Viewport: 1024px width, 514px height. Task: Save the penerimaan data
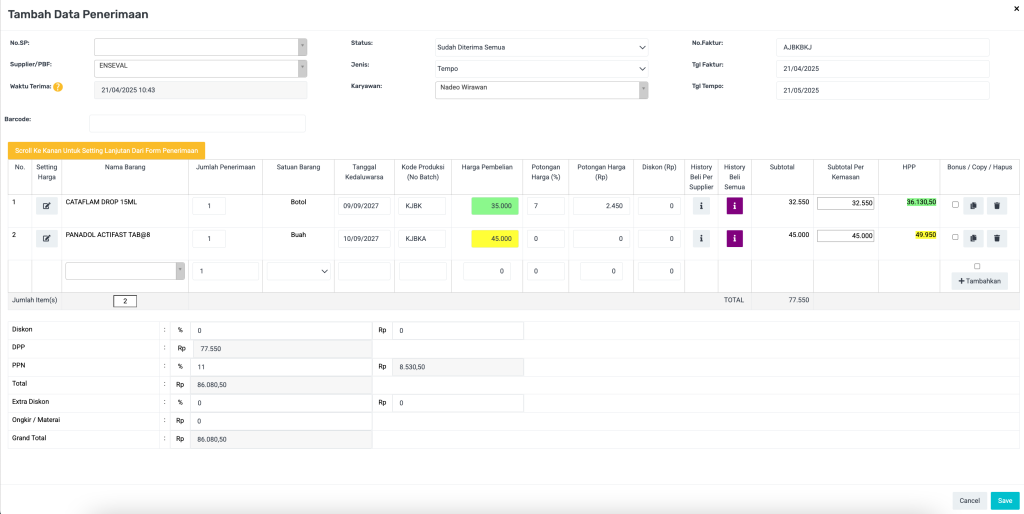(1004, 500)
